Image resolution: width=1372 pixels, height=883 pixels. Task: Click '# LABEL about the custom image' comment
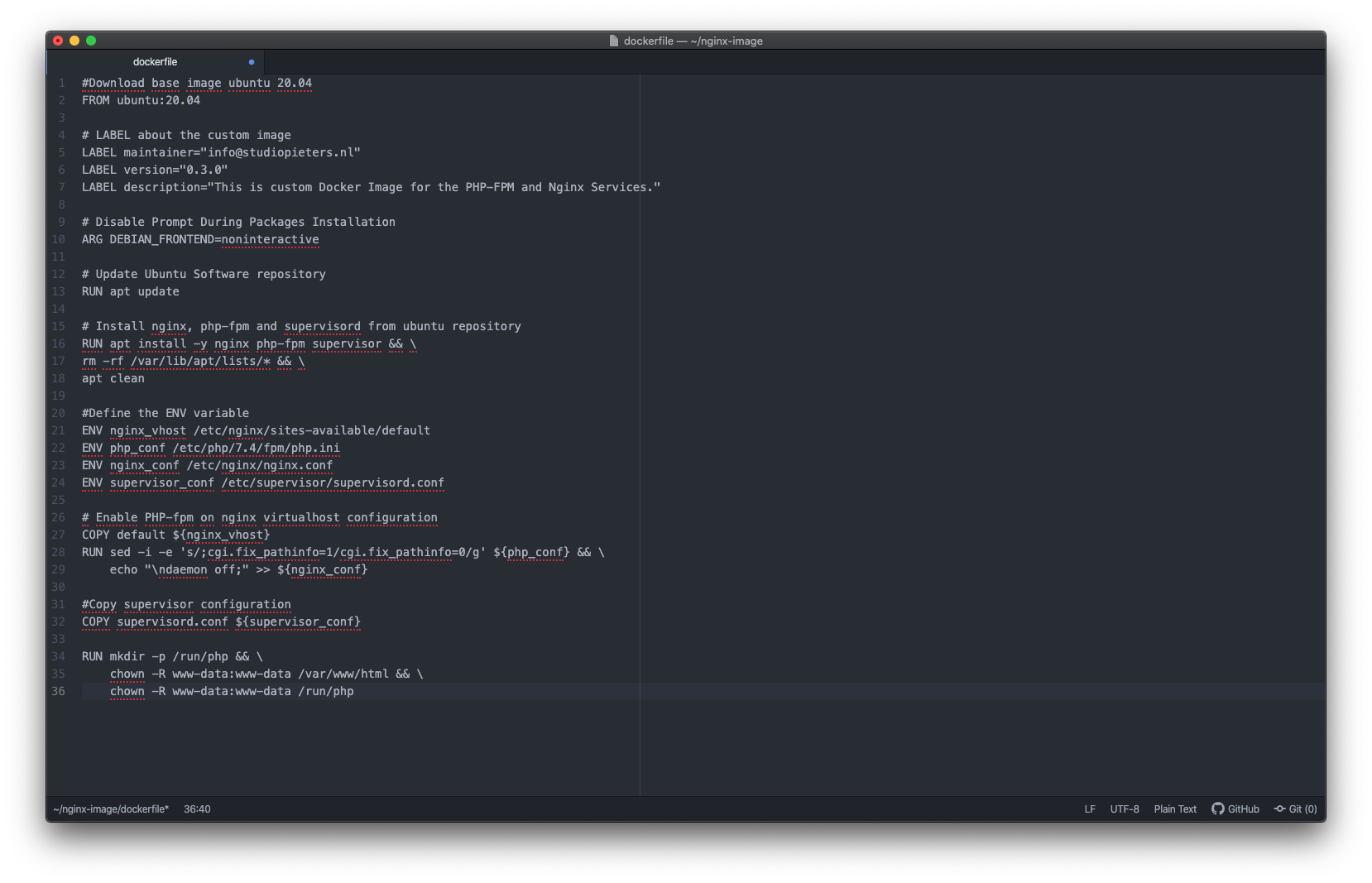click(186, 135)
